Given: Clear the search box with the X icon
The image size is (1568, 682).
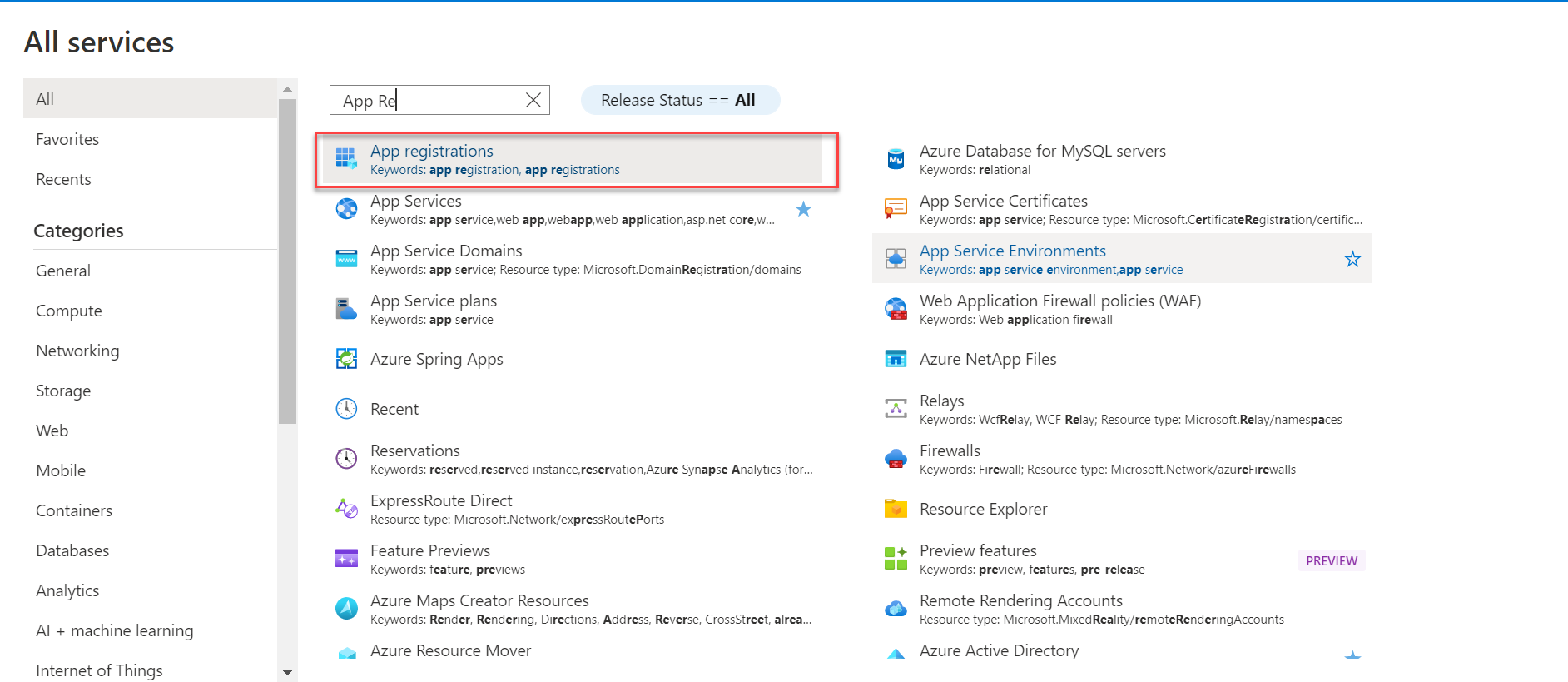Looking at the screenshot, I should coord(533,100).
